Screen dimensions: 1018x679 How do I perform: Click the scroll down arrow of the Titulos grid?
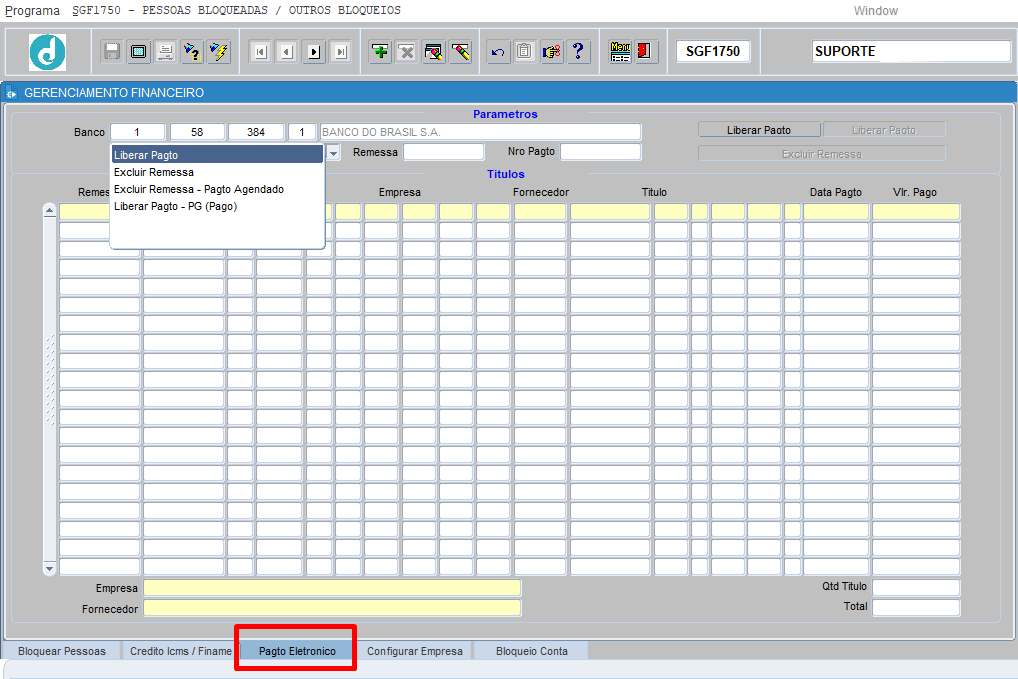[x=49, y=569]
